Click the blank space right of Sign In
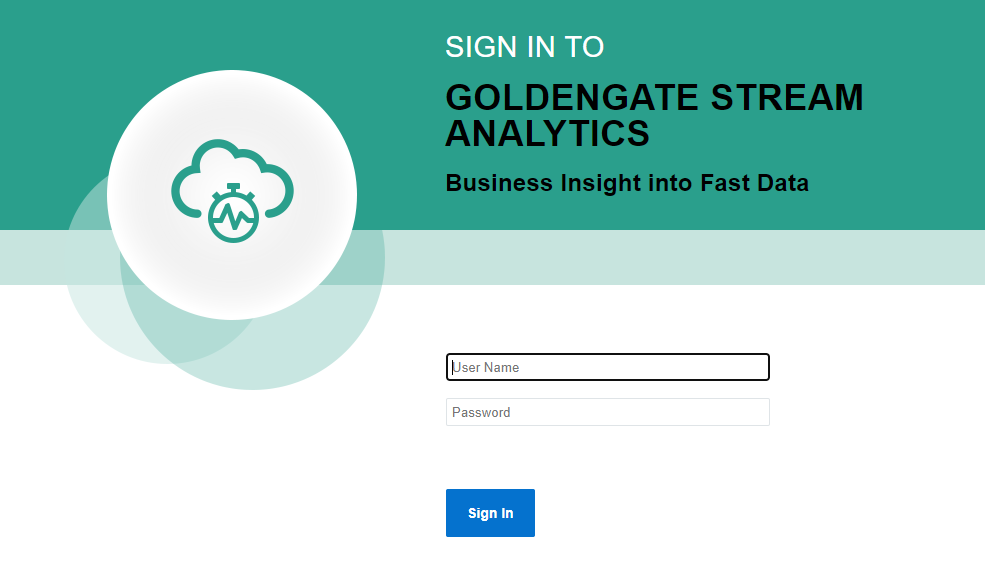The width and height of the screenshot is (985, 578). pyautogui.click(x=700, y=513)
